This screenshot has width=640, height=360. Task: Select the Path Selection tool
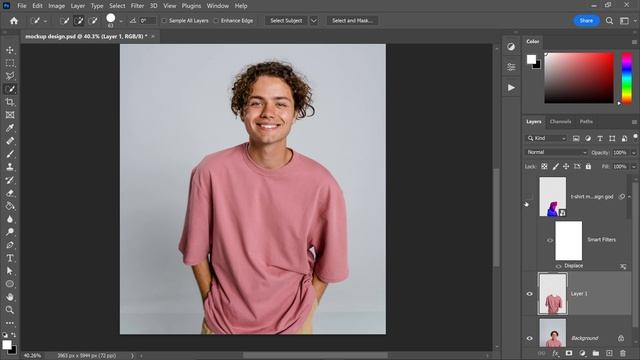coord(10,271)
